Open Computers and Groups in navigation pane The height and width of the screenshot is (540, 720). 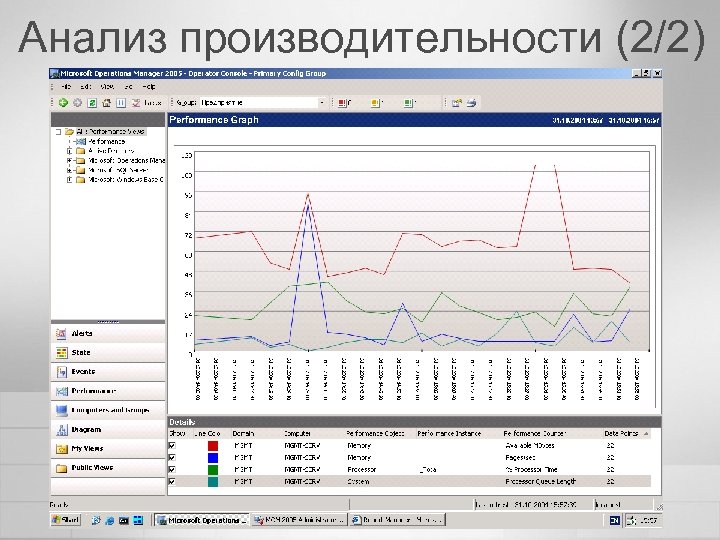click(x=108, y=411)
